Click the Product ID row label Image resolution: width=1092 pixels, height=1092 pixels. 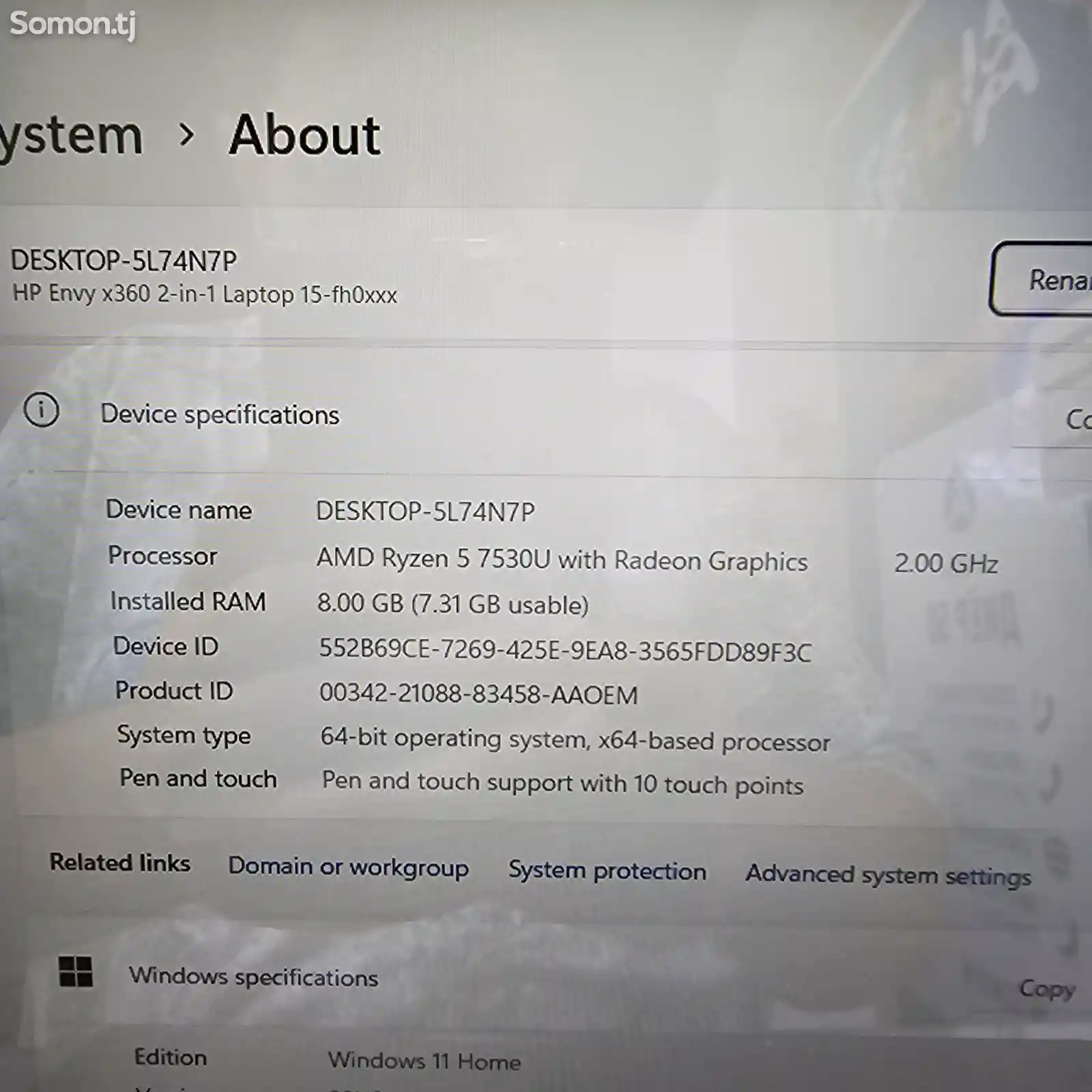[x=174, y=690]
